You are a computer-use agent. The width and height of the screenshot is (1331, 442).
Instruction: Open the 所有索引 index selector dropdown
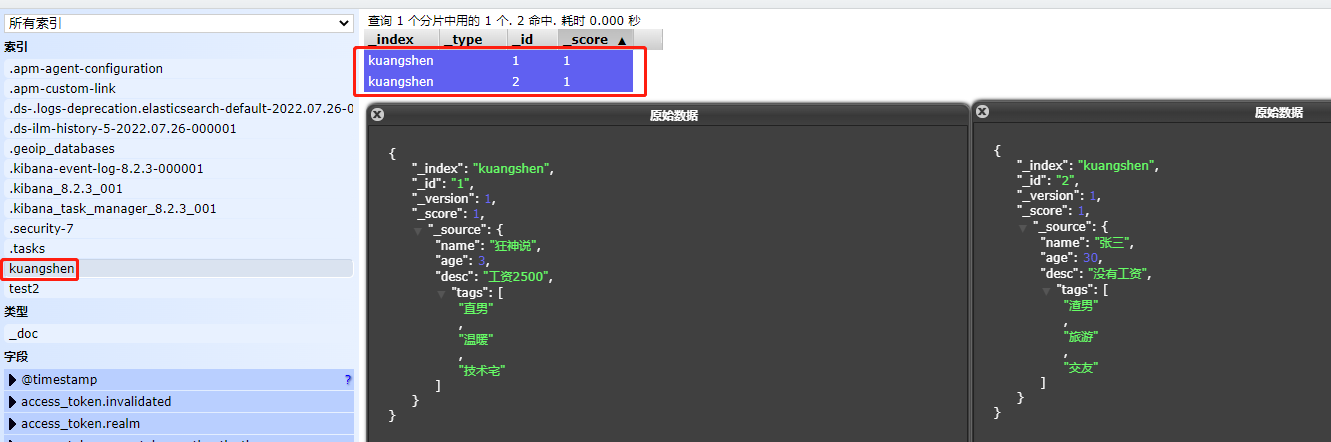point(178,22)
